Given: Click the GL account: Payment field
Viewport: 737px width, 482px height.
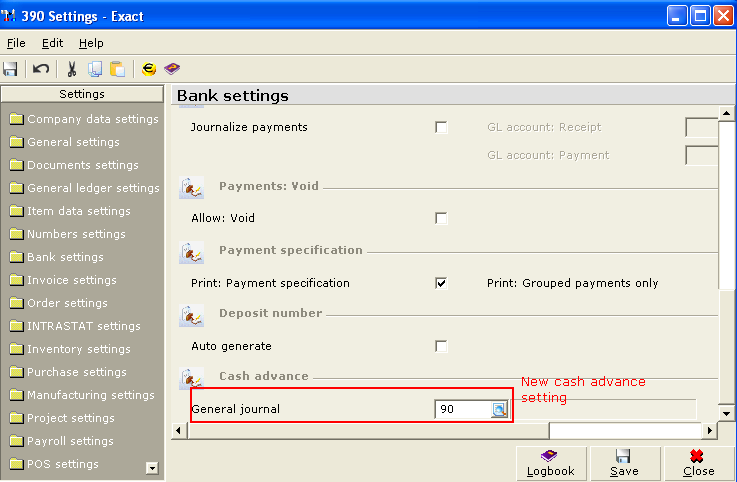Looking at the screenshot, I should [x=701, y=156].
